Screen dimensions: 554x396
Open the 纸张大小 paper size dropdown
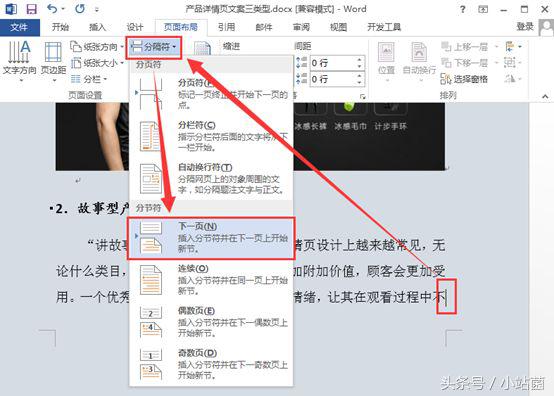click(x=97, y=63)
